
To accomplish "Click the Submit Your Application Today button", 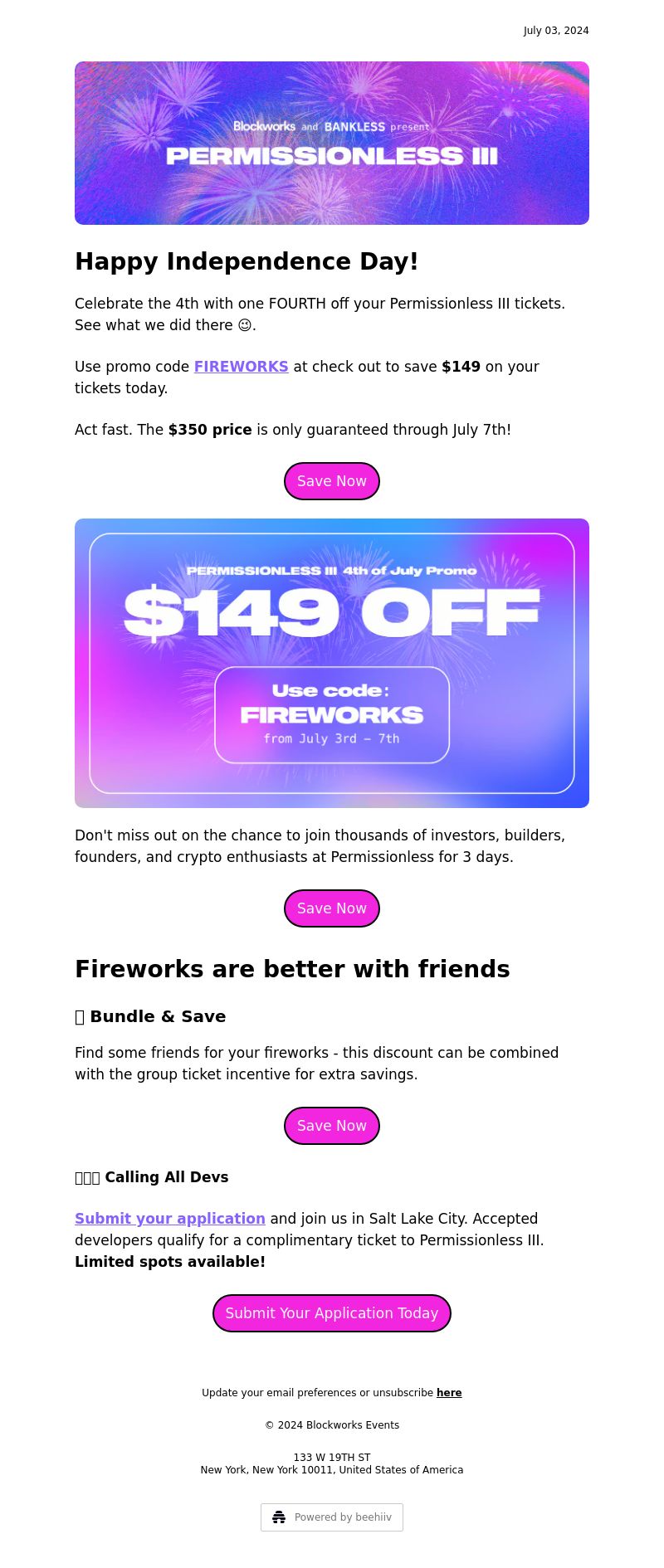I will pos(332,1313).
